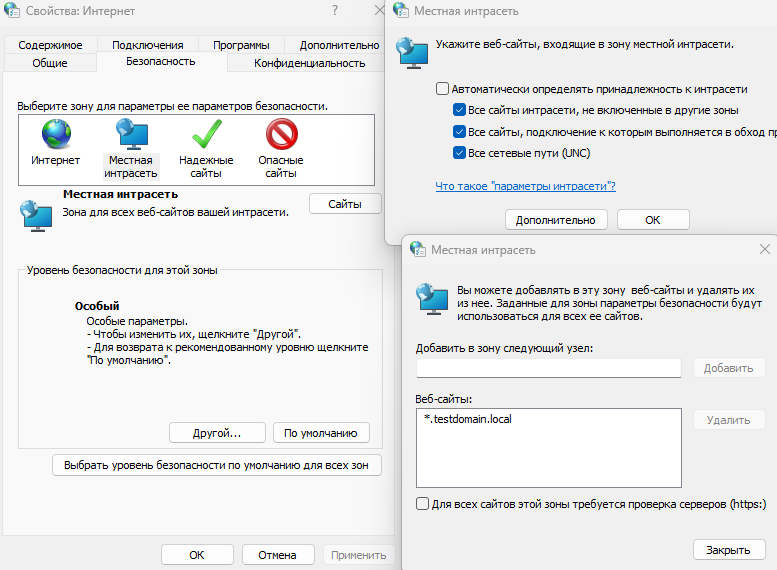
Task: Click the intranet computer icon beside zone description
Action: [36, 216]
